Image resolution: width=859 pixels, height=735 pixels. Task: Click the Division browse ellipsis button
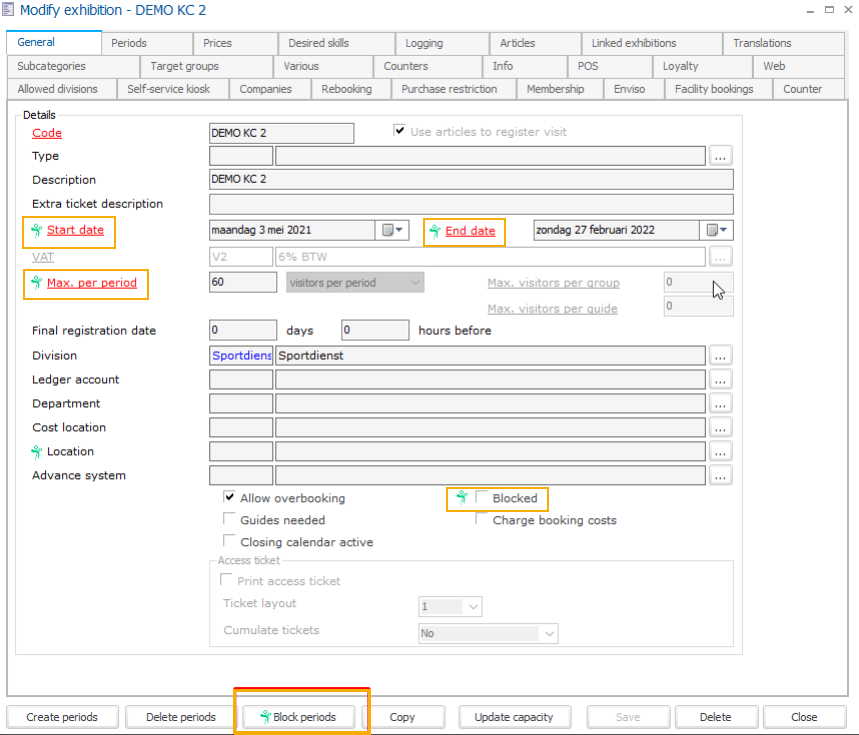pyautogui.click(x=721, y=356)
